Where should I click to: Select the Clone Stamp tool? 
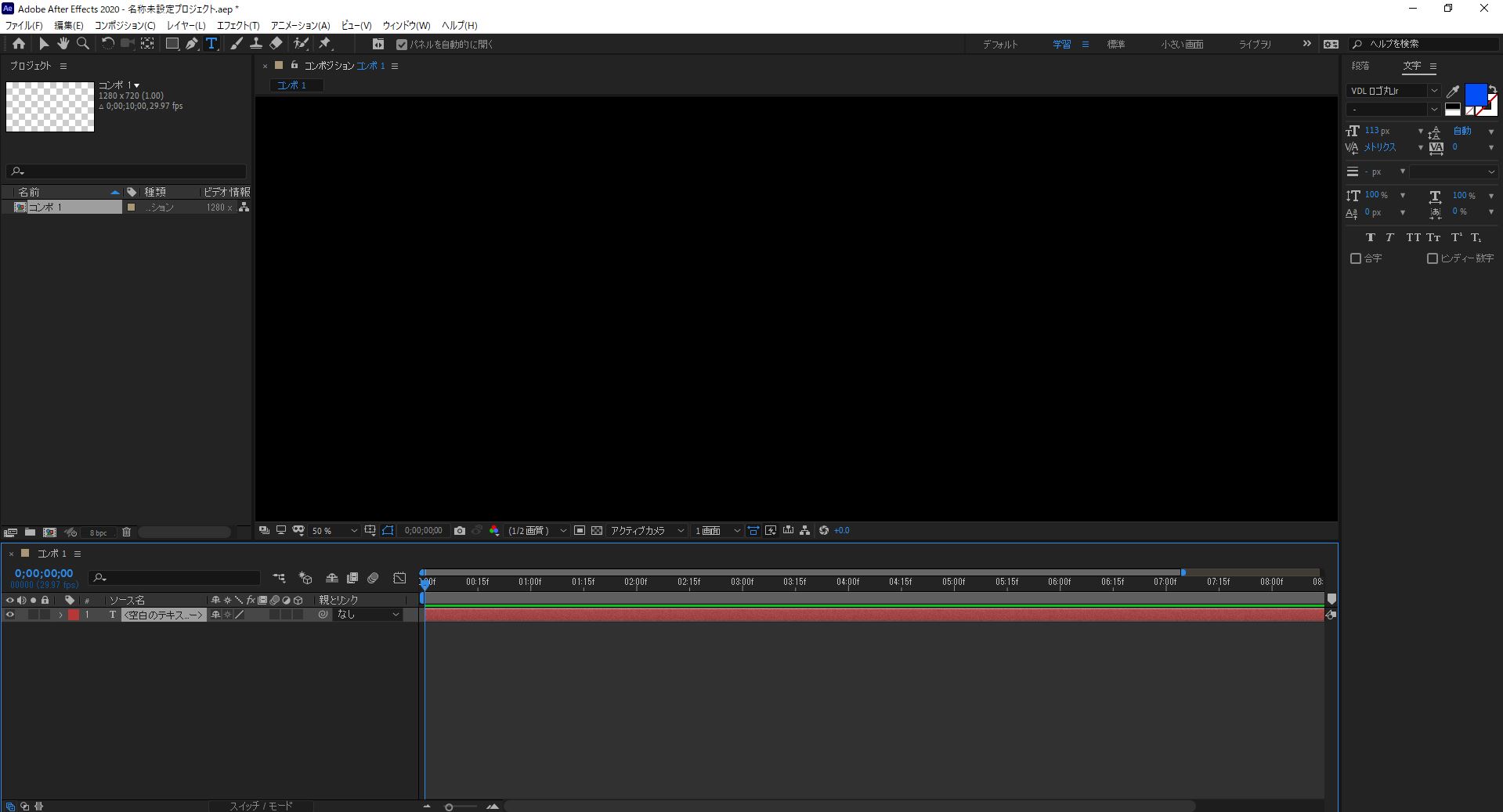point(256,44)
